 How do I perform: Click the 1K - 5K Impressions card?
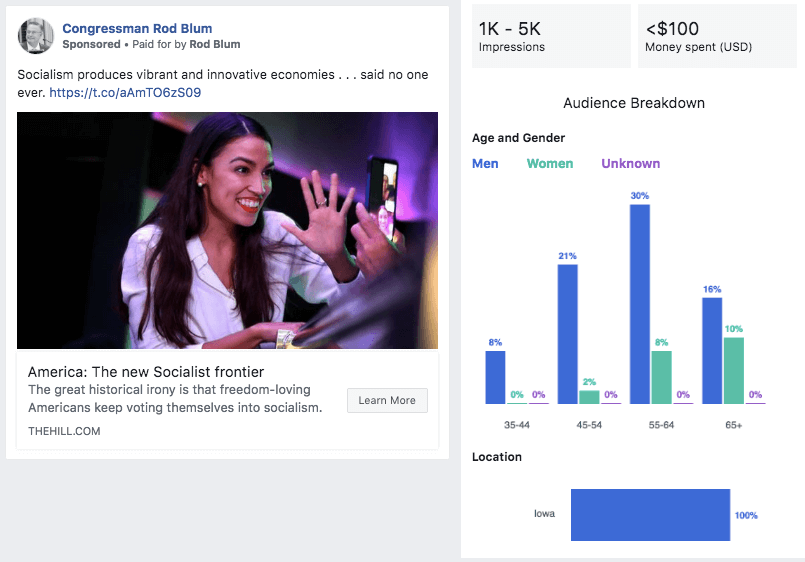(x=551, y=36)
